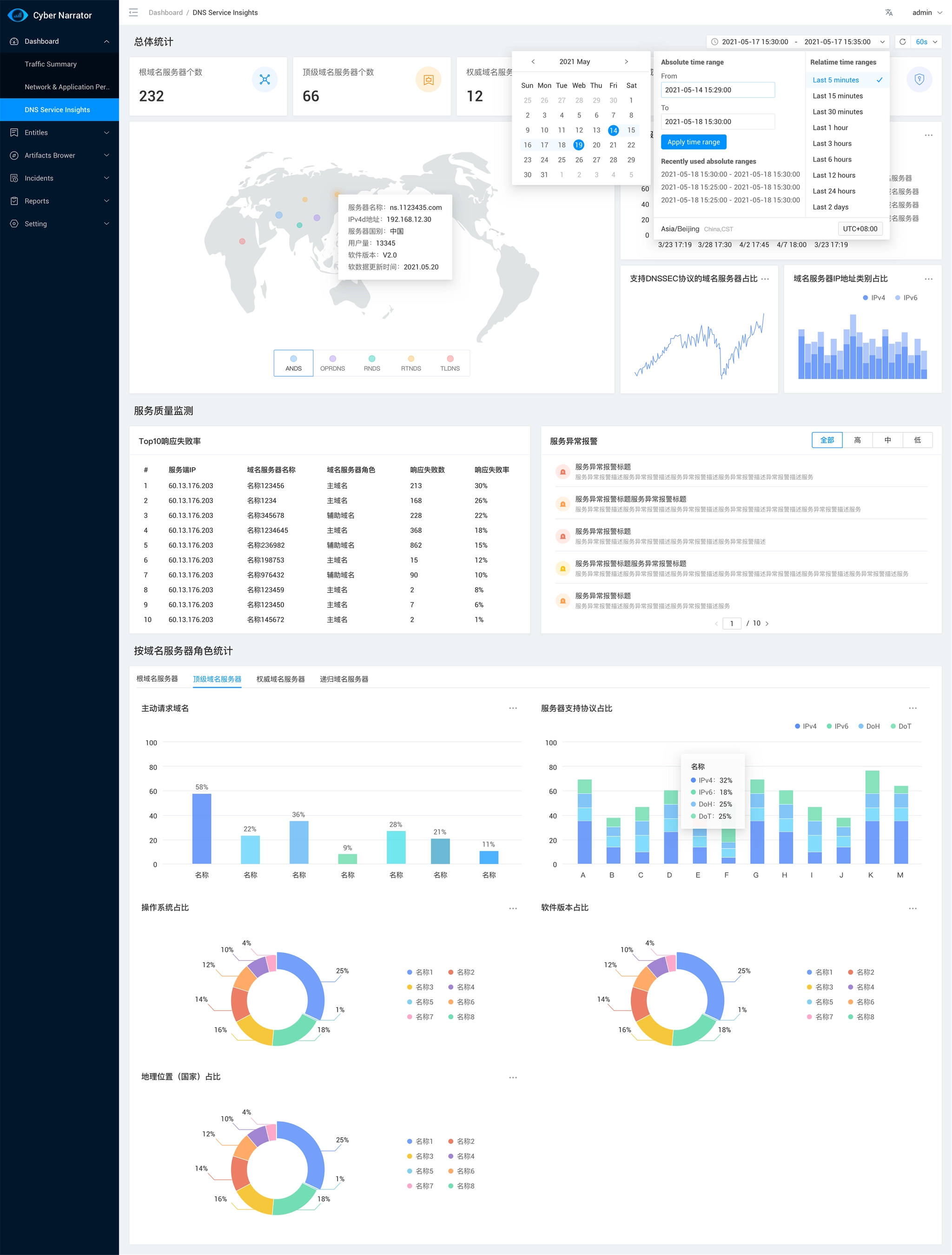Open the 60s refresh interval dropdown
The width and height of the screenshot is (952, 1255).
pyautogui.click(x=926, y=42)
